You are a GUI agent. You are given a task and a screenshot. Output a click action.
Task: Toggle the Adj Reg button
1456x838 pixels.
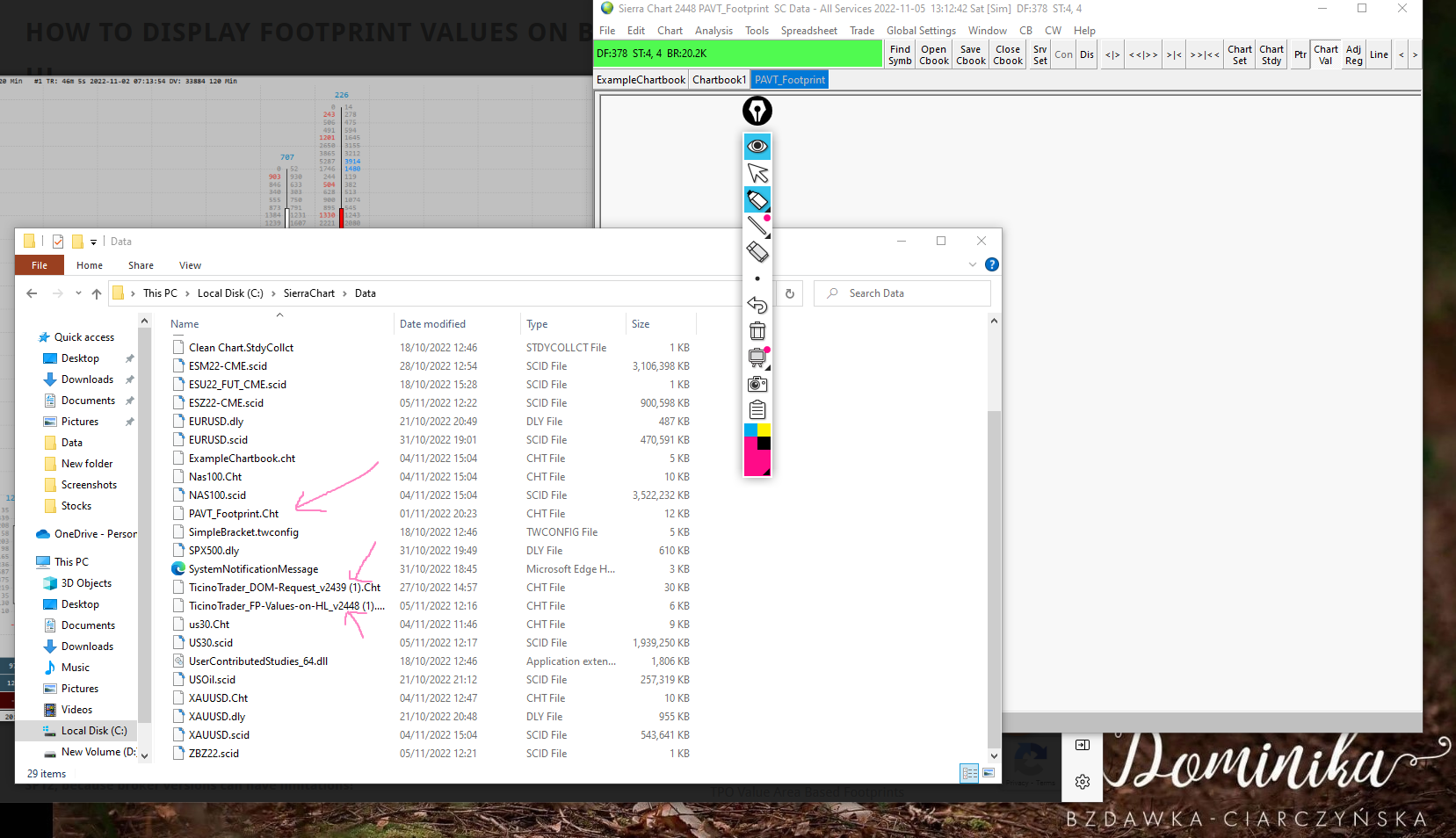(1354, 54)
